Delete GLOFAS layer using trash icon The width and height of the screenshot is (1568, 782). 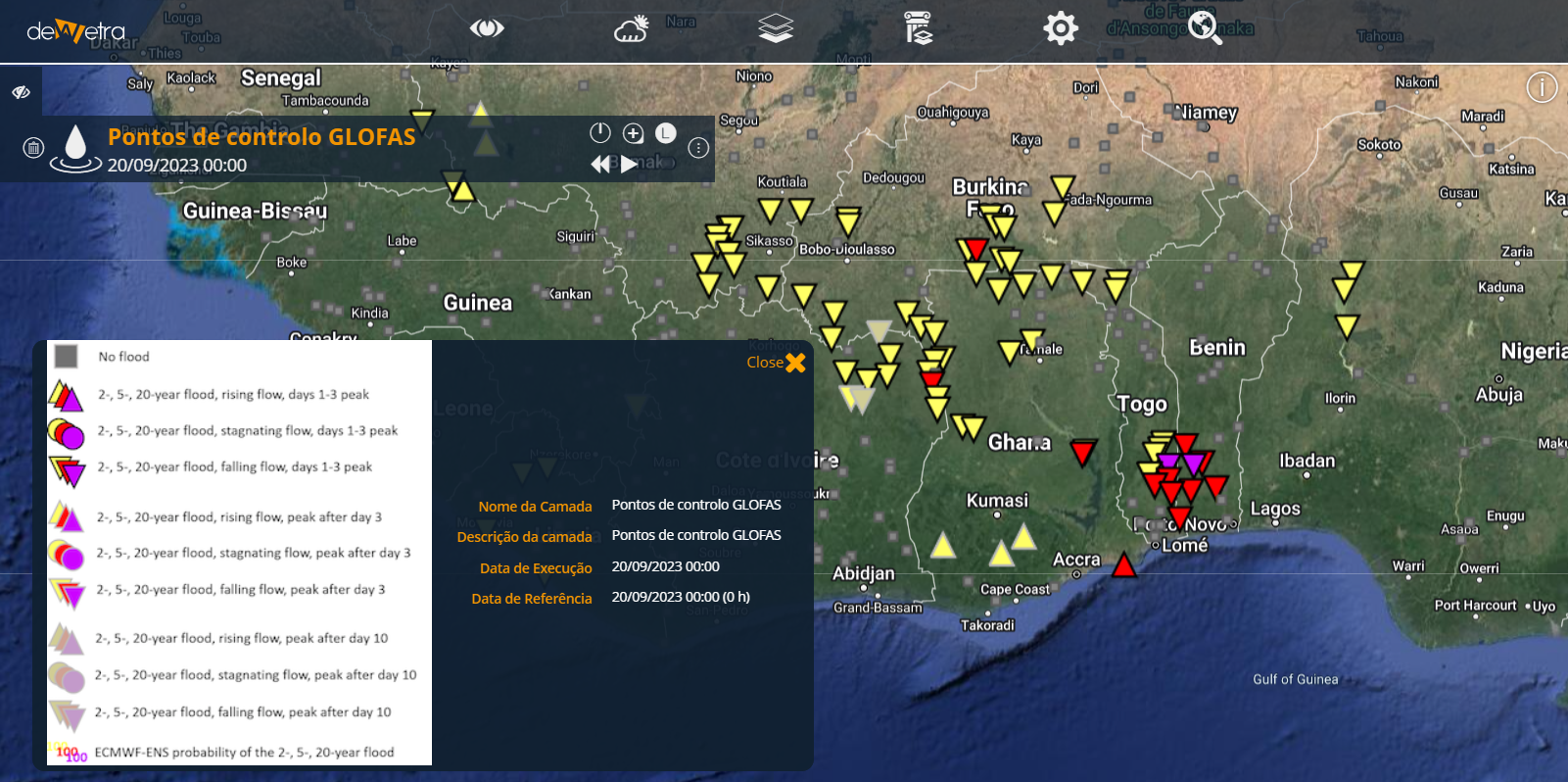[33, 148]
